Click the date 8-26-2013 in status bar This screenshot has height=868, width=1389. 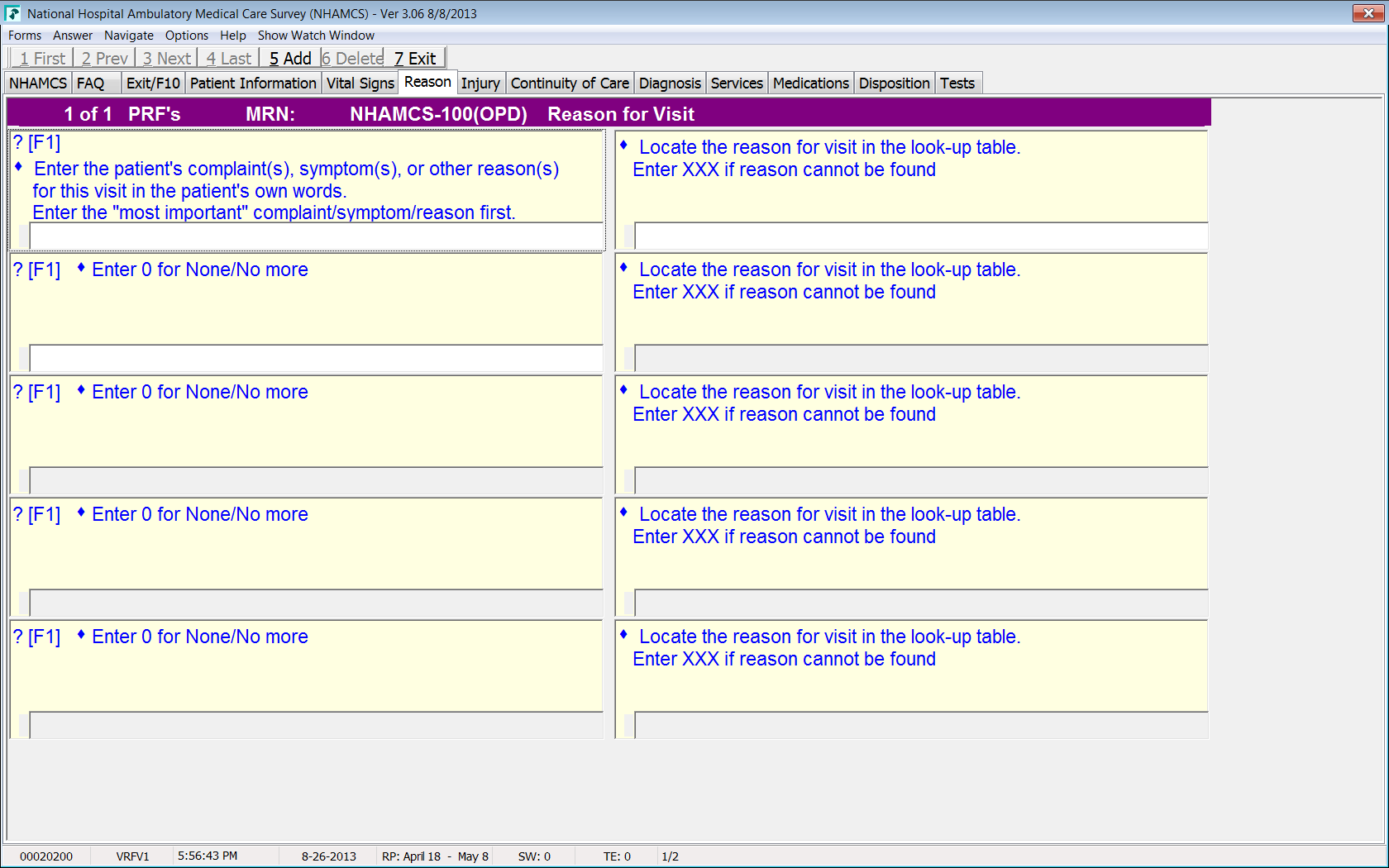tap(329, 856)
